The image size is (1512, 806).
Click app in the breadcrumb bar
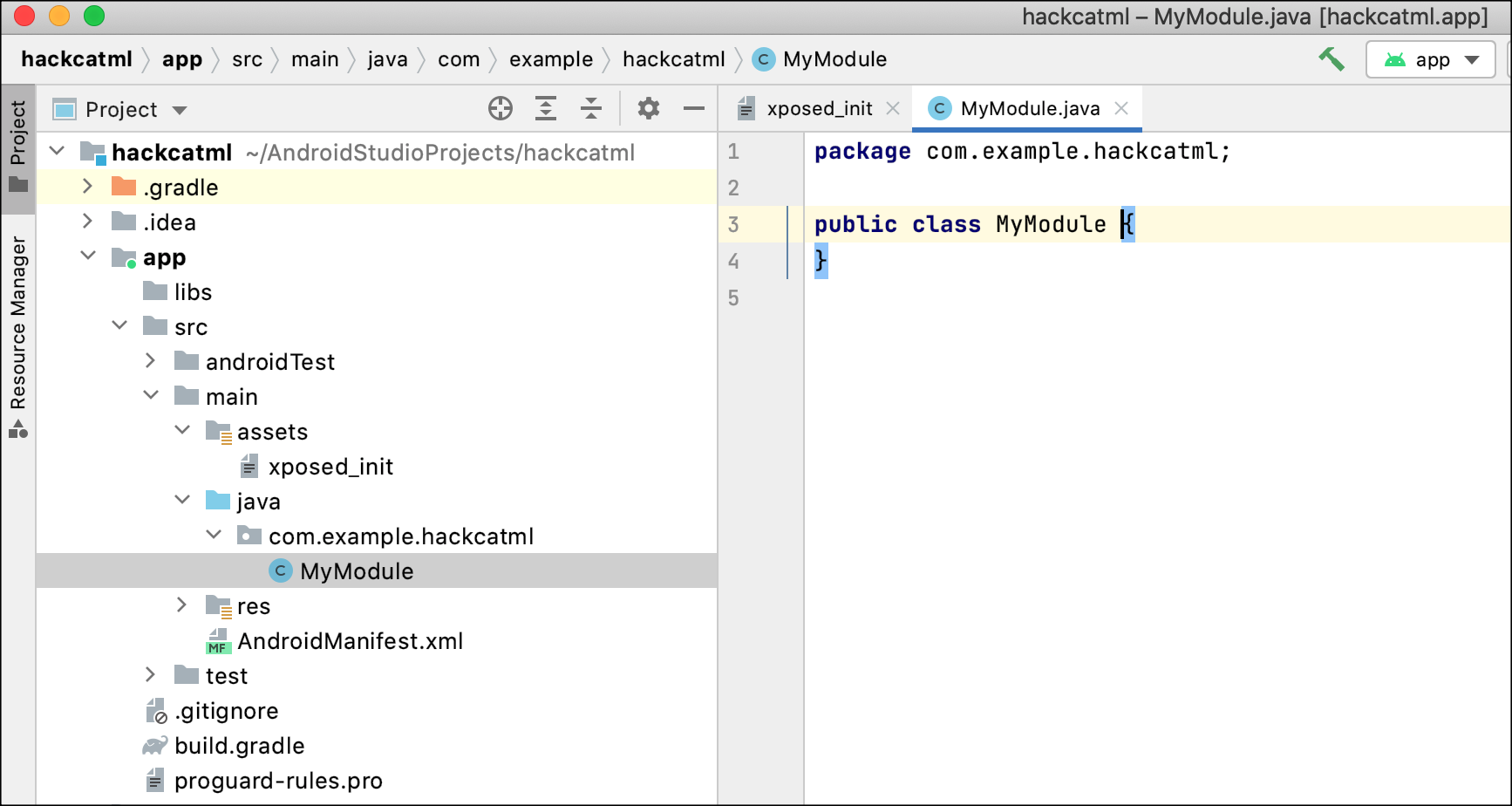(x=182, y=59)
